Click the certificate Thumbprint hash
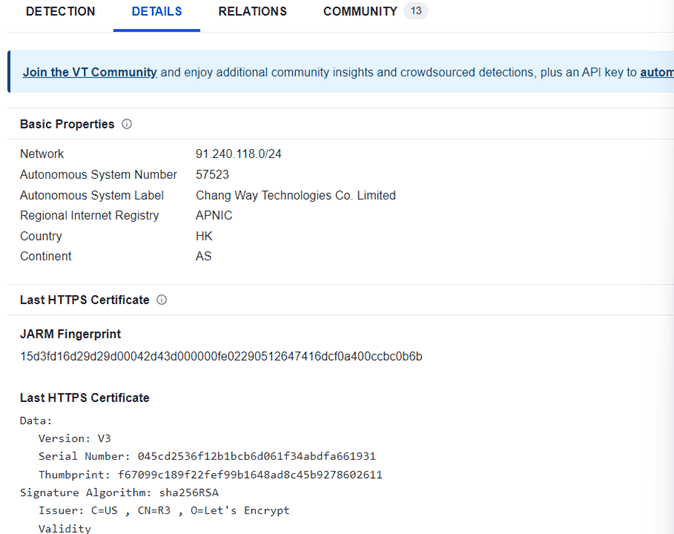674x534 pixels. (249, 475)
